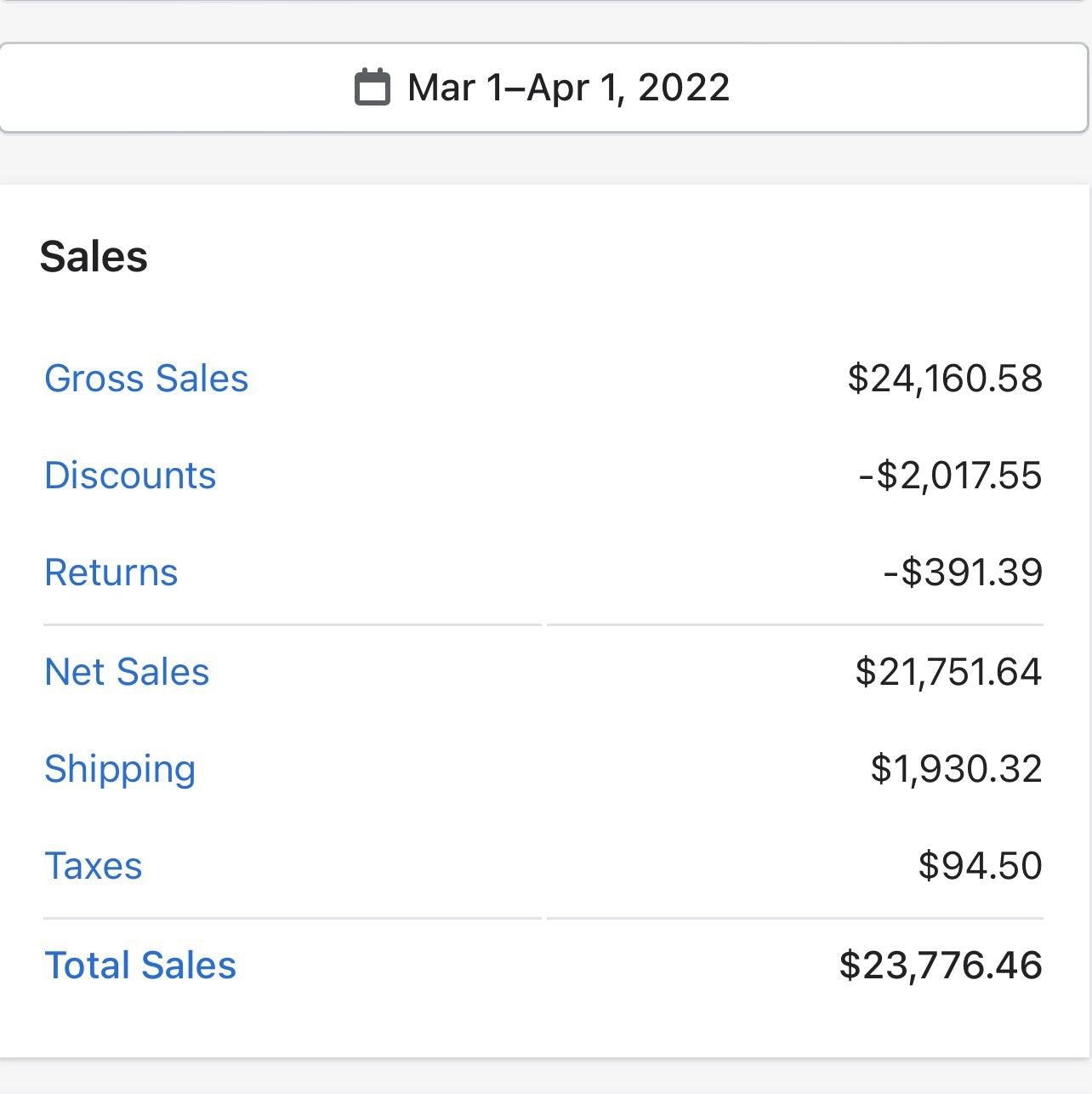This screenshot has width=1092, height=1094.
Task: Click the $23,776.46 total sales amount
Action: pyautogui.click(x=941, y=966)
